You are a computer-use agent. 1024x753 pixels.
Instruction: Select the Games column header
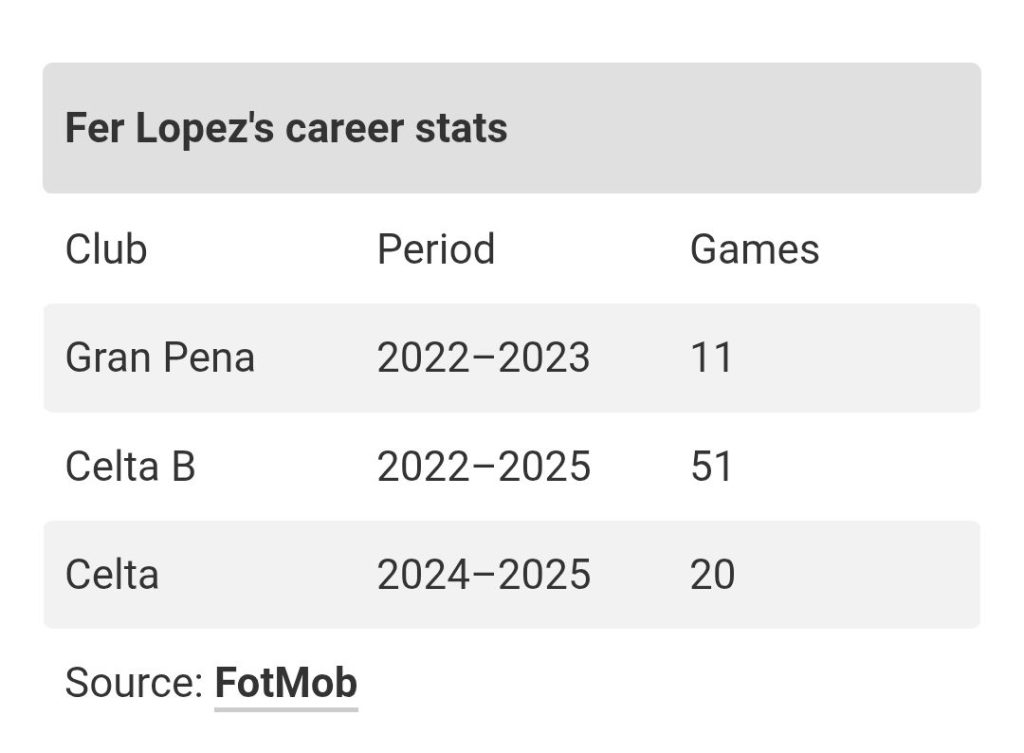coord(754,249)
